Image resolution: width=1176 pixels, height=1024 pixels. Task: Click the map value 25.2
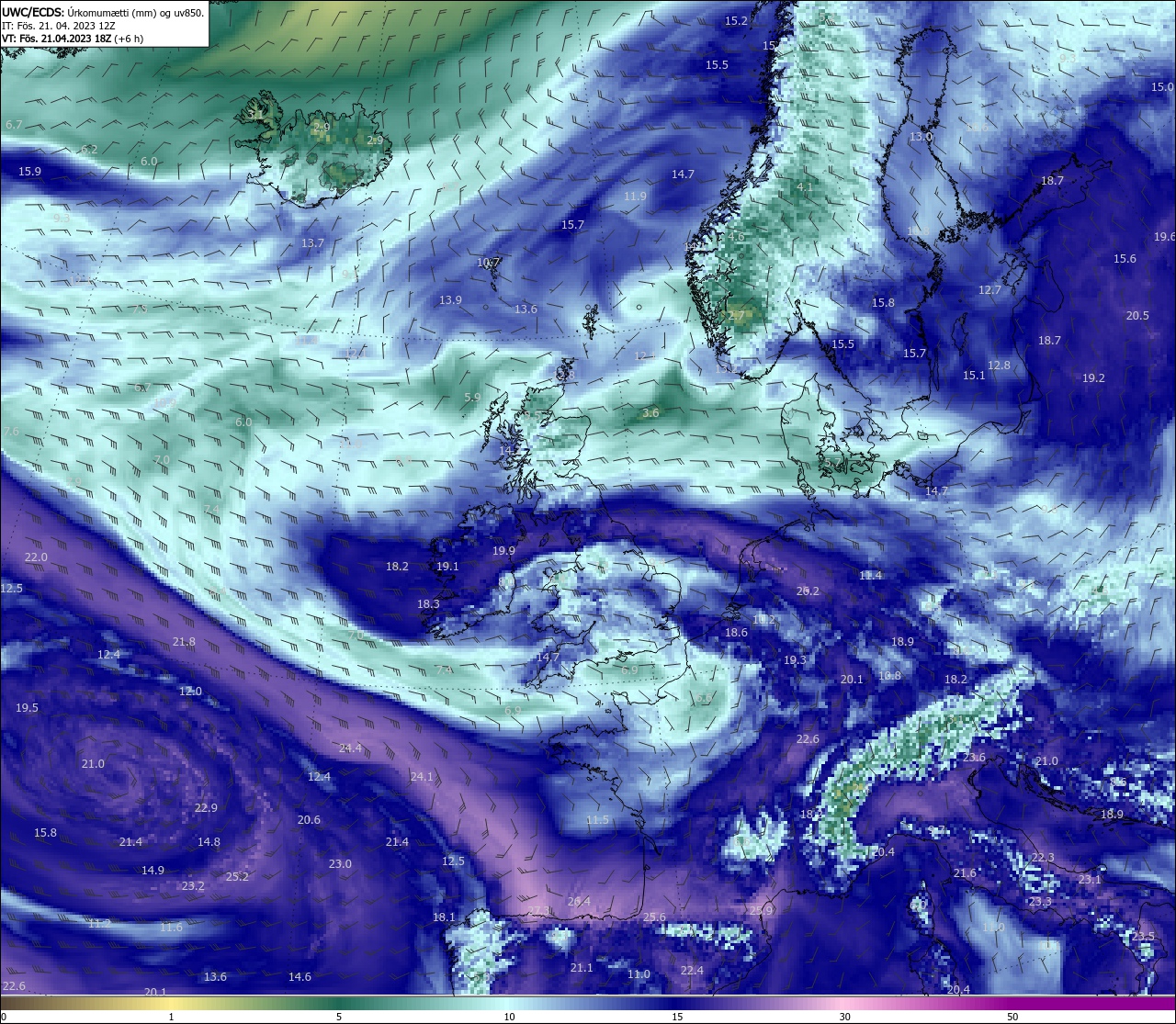237,876
